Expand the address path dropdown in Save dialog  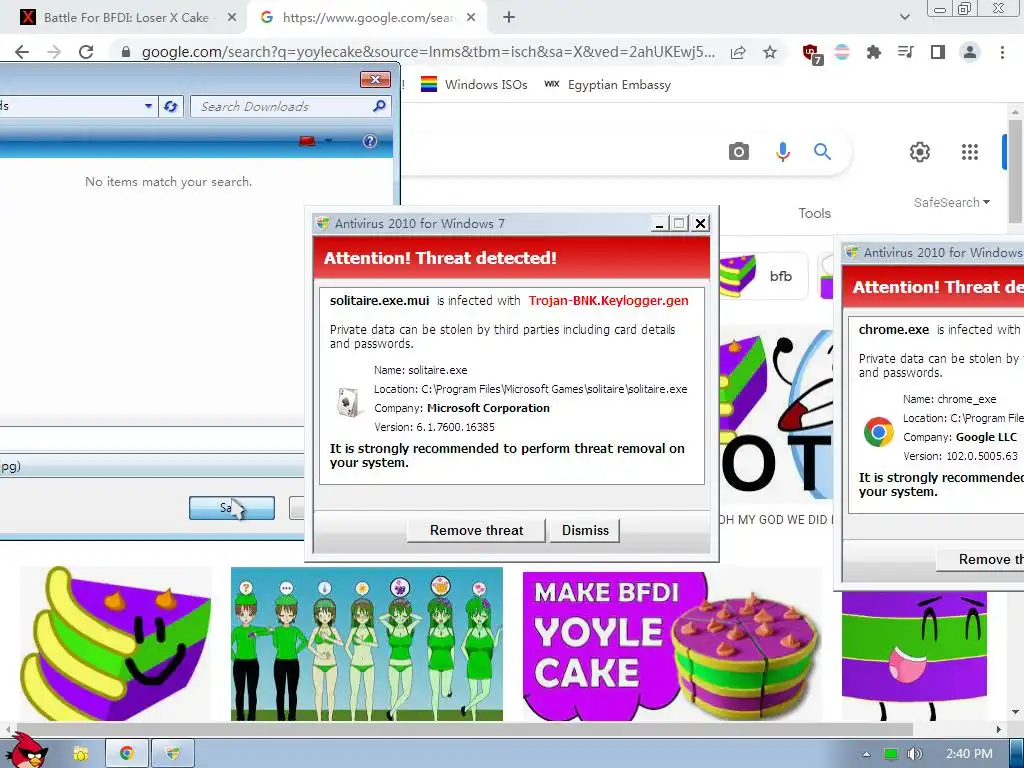(x=148, y=106)
